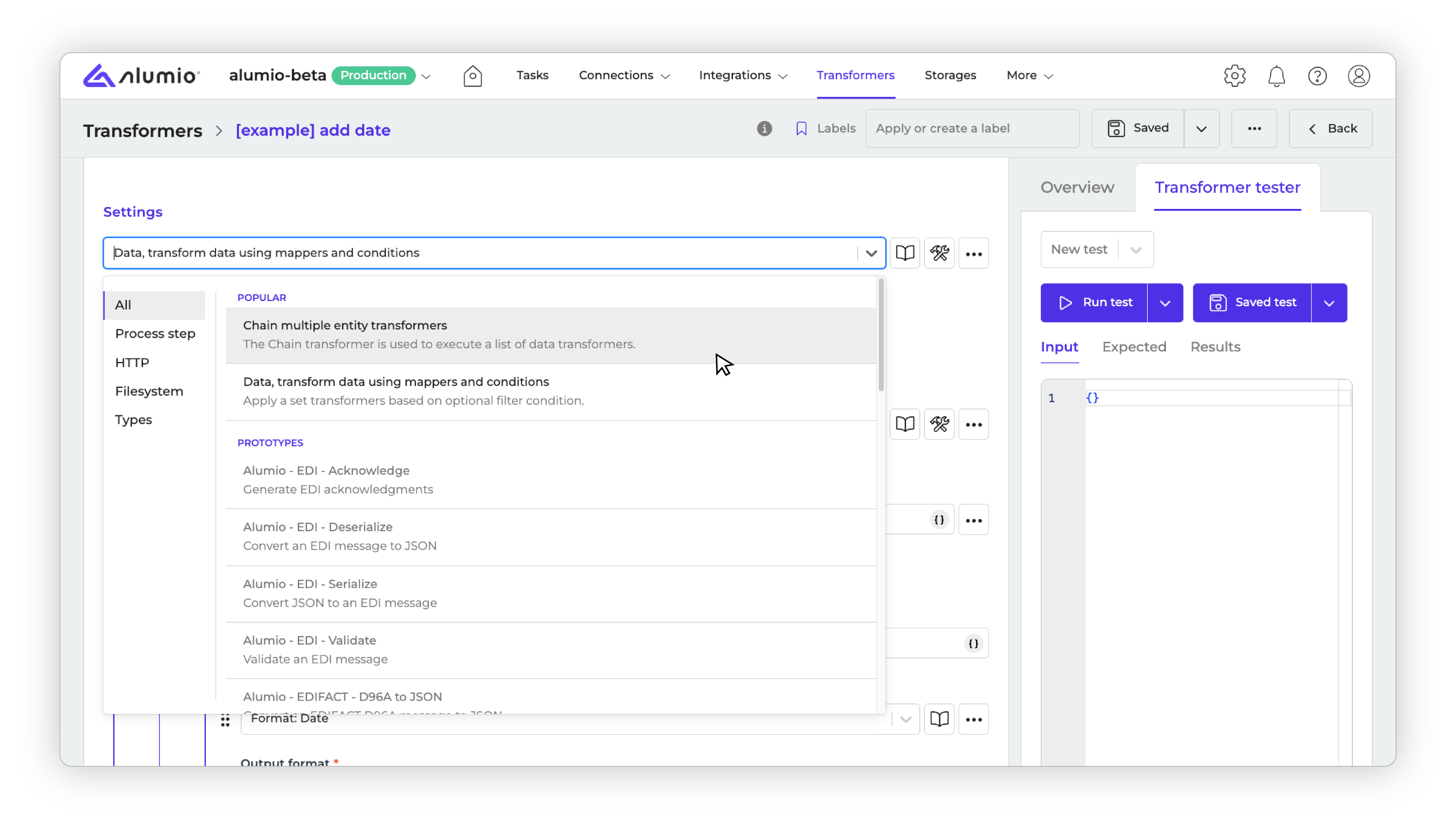This screenshot has height=819, width=1456.
Task: Click the lower curly braces placeholder icon
Action: [x=973, y=643]
